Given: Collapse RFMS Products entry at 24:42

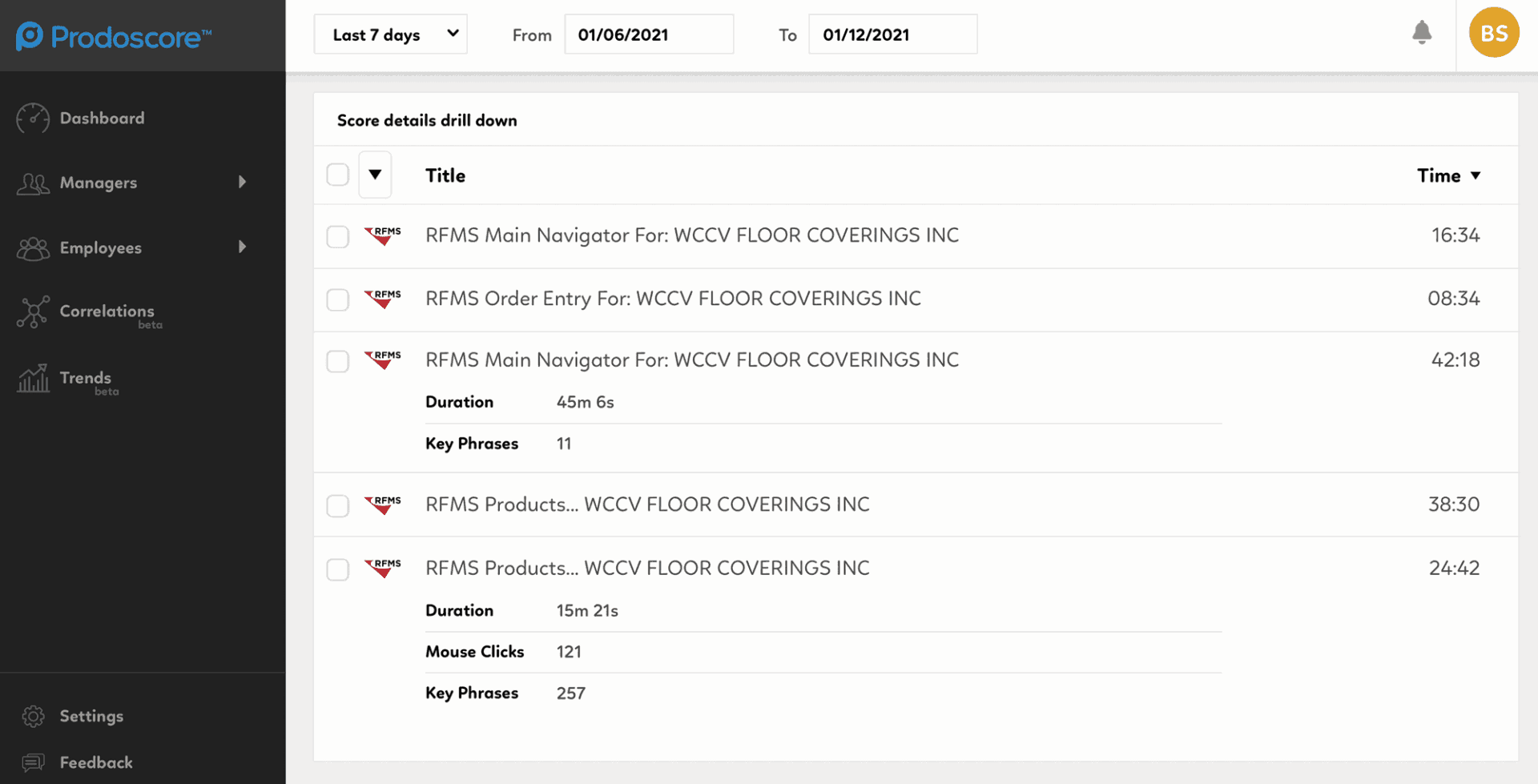Looking at the screenshot, I should [x=647, y=568].
